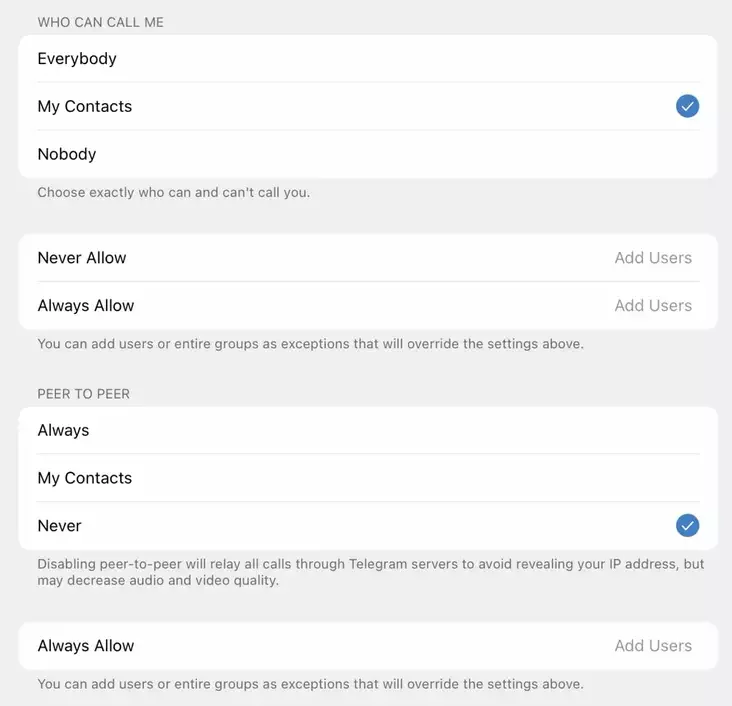Open the Always Allow row for peer-to-peer
The width and height of the screenshot is (732, 706).
point(368,645)
